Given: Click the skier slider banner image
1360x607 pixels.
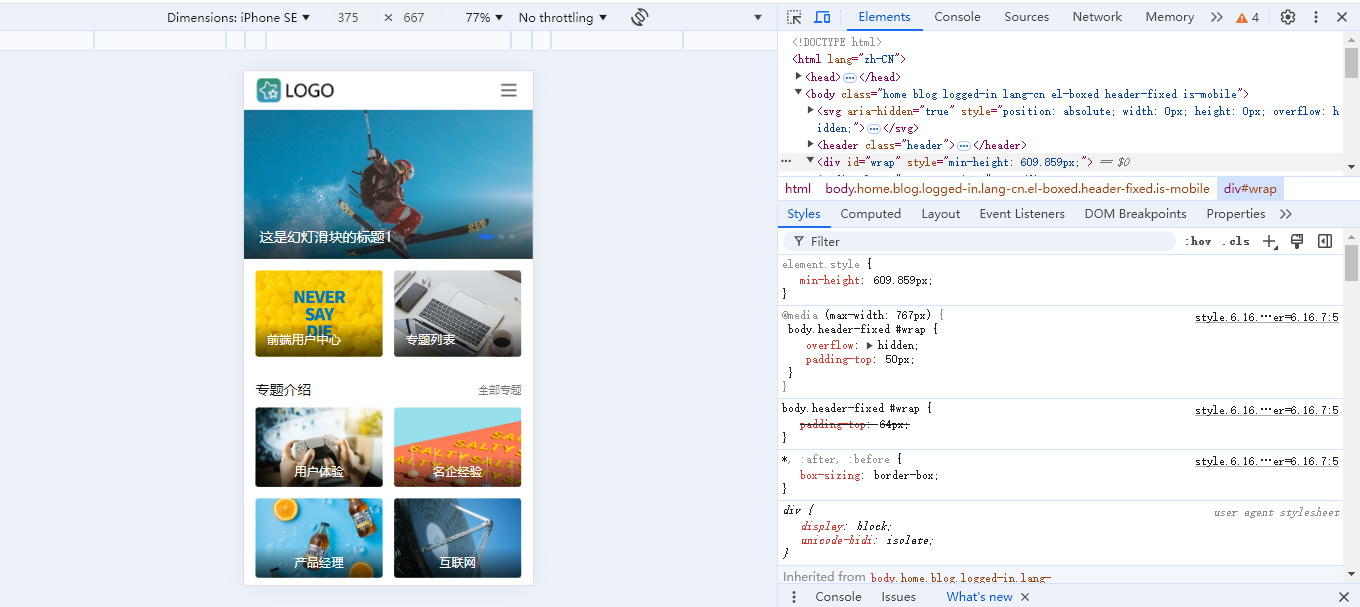Looking at the screenshot, I should pos(388,184).
